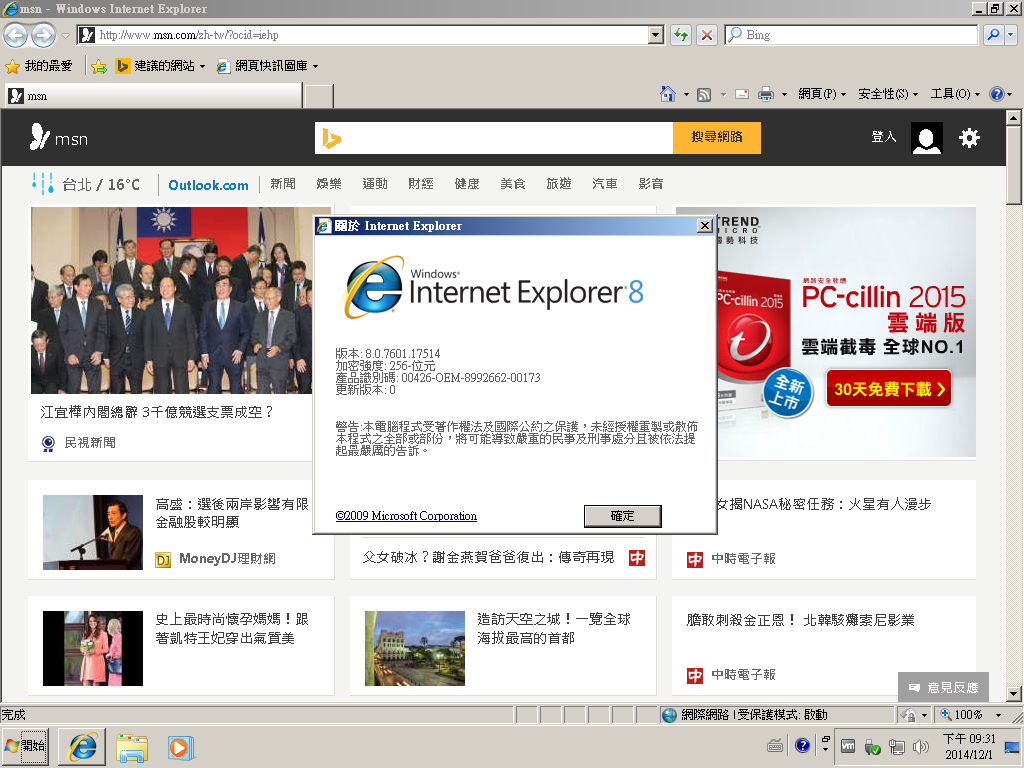Open headline 父女破冰?謝金燕賀爸爸復出
This screenshot has width=1024, height=768.
click(488, 557)
